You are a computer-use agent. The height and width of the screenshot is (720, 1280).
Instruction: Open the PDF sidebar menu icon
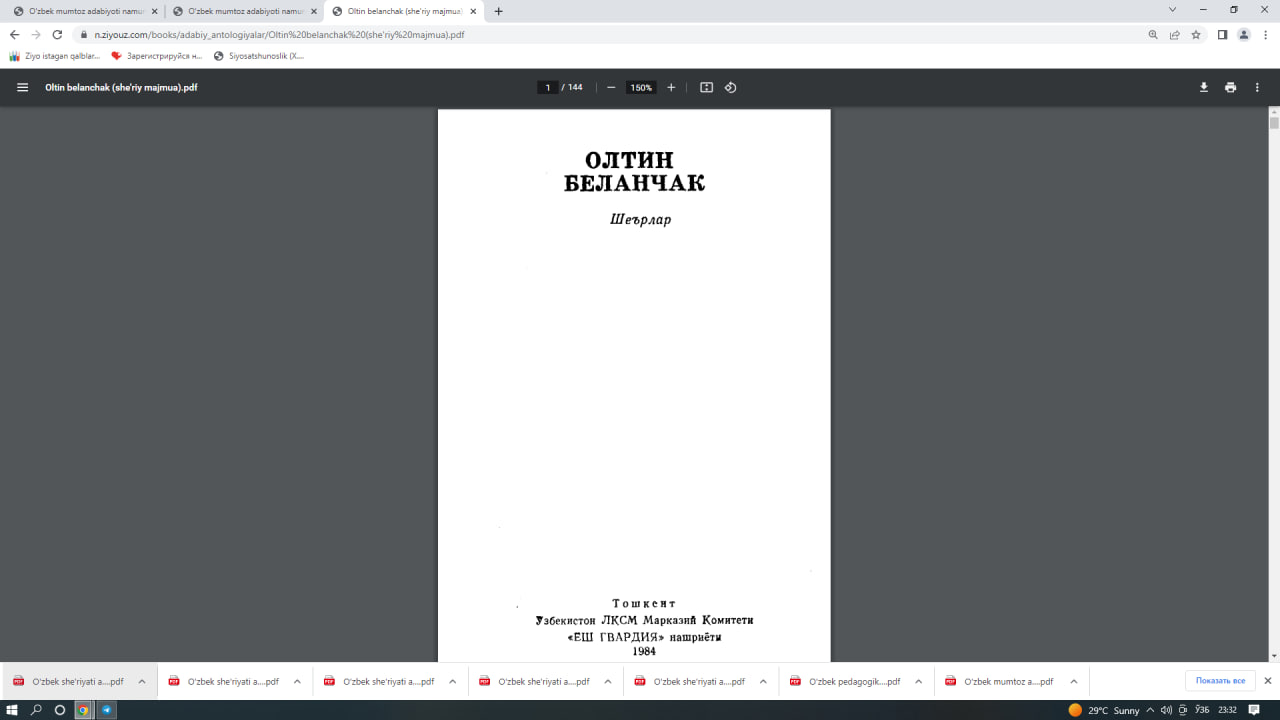tap(22, 87)
